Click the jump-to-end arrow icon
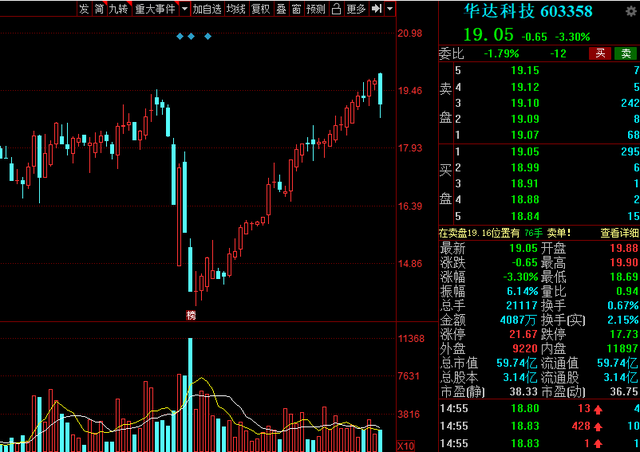The height and width of the screenshot is (452, 640). [x=376, y=9]
